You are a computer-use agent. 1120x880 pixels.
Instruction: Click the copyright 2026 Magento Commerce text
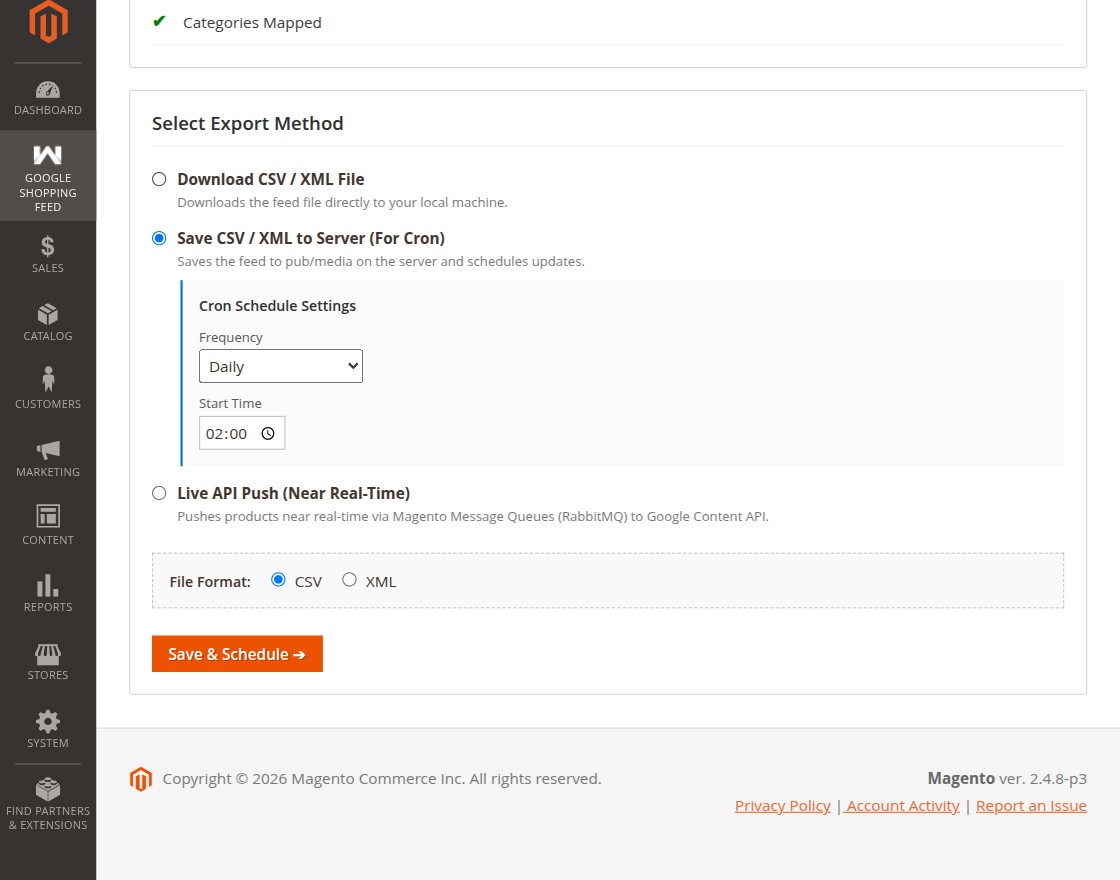382,779
